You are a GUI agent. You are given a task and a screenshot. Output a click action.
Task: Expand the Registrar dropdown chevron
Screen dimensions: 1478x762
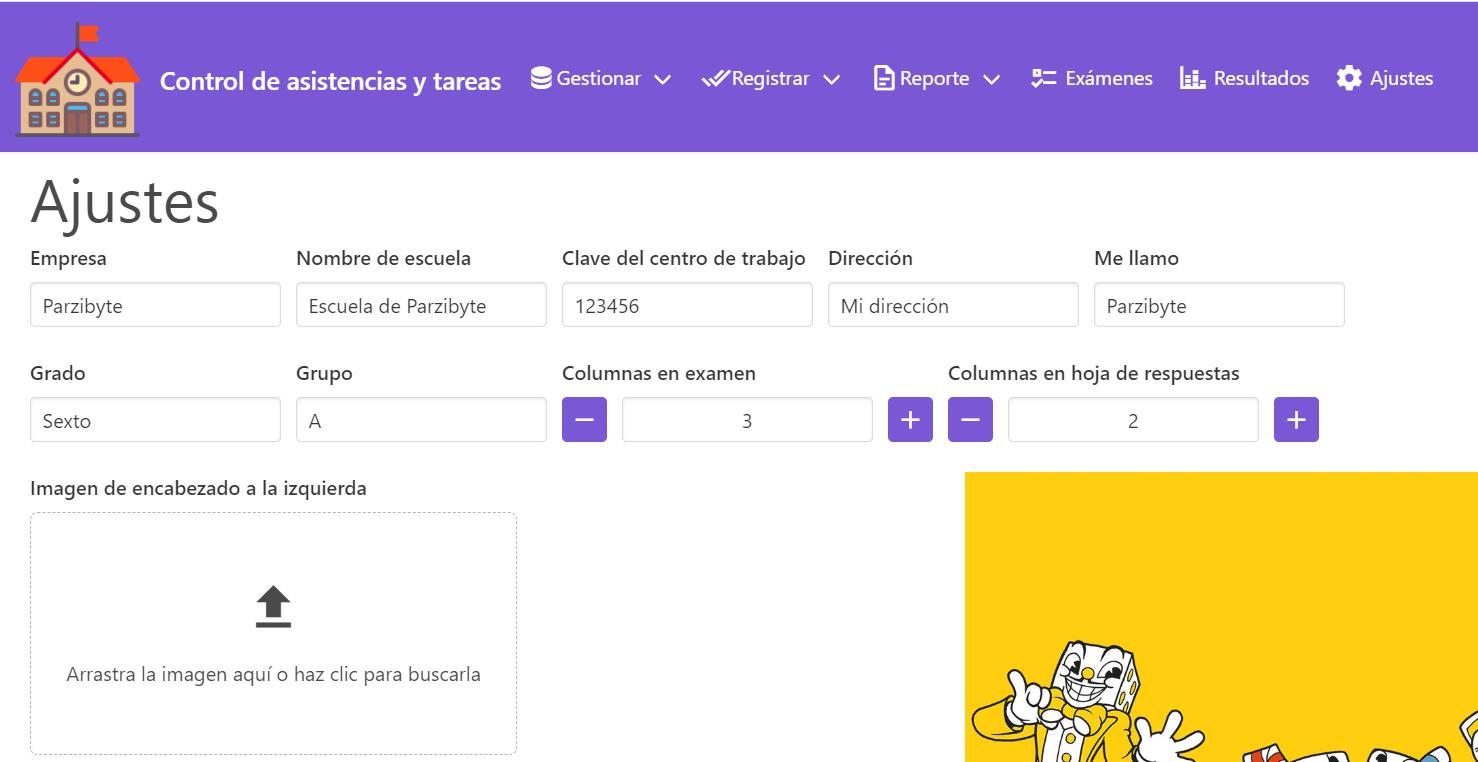click(831, 79)
